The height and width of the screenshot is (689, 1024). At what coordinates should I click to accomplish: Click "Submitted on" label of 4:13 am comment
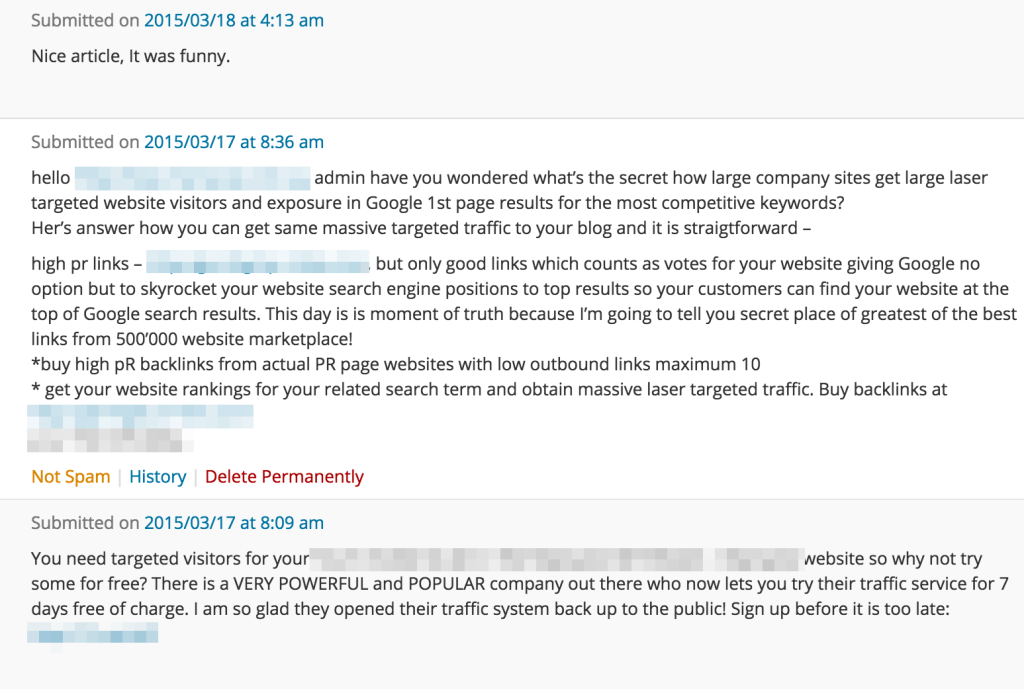point(85,21)
